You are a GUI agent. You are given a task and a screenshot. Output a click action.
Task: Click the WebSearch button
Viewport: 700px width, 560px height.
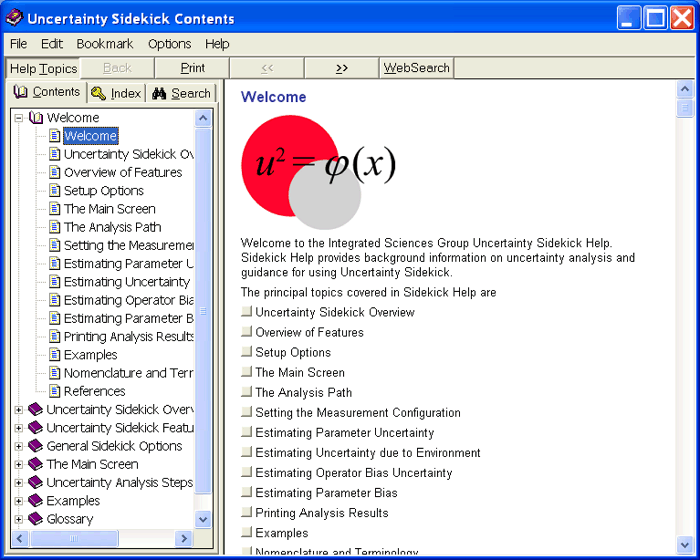(417, 68)
